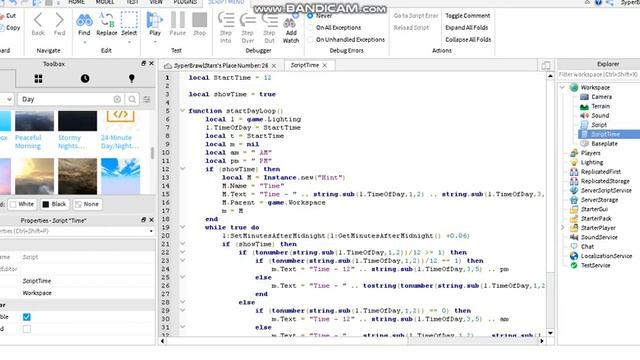Click Toggle Comment action
Image resolution: width=640 pixels, height=360 pixels.
[x=468, y=16]
